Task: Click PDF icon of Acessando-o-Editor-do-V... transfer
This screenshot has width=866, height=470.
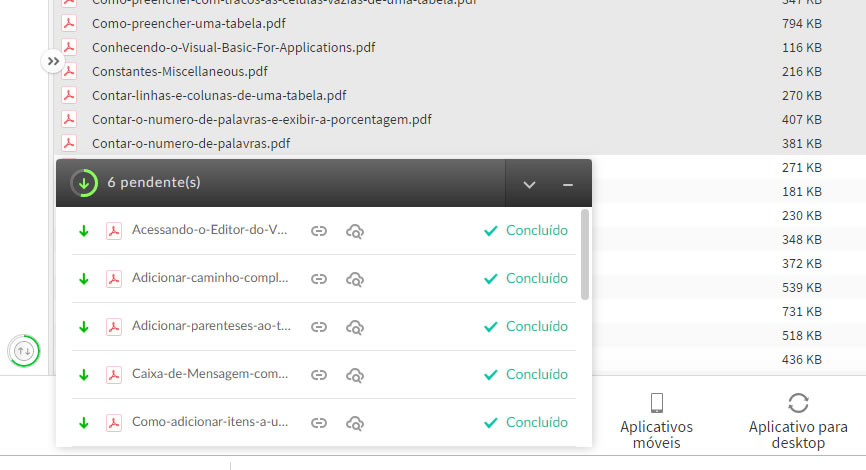Action: [114, 231]
